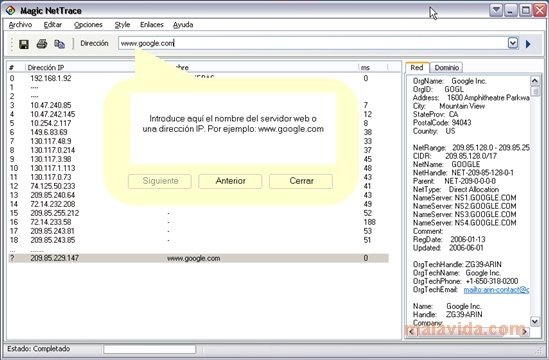Click the Copy icon in toolbar

click(x=60, y=44)
